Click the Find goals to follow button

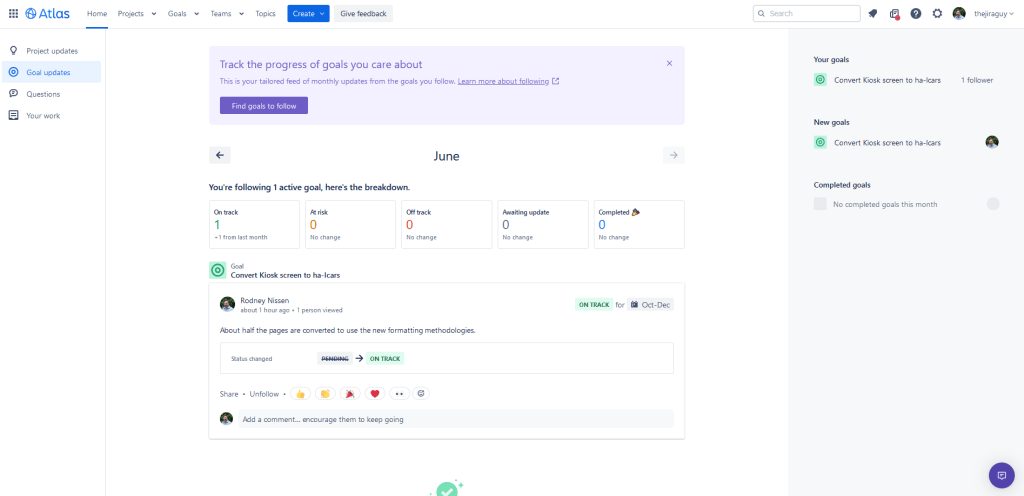tap(264, 106)
